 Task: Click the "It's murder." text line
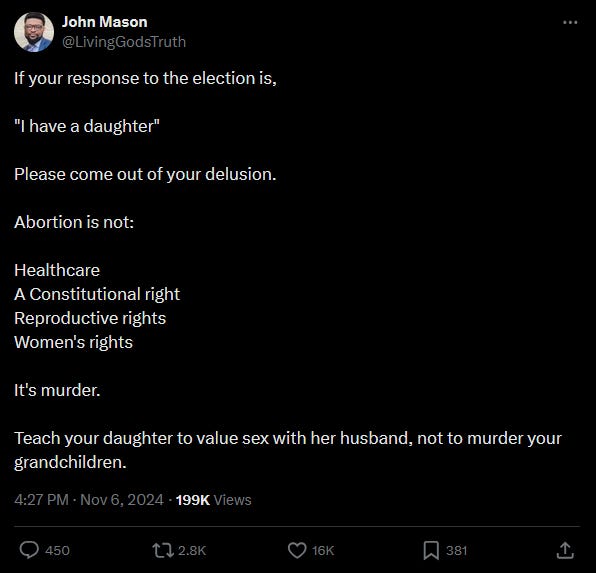point(57,390)
